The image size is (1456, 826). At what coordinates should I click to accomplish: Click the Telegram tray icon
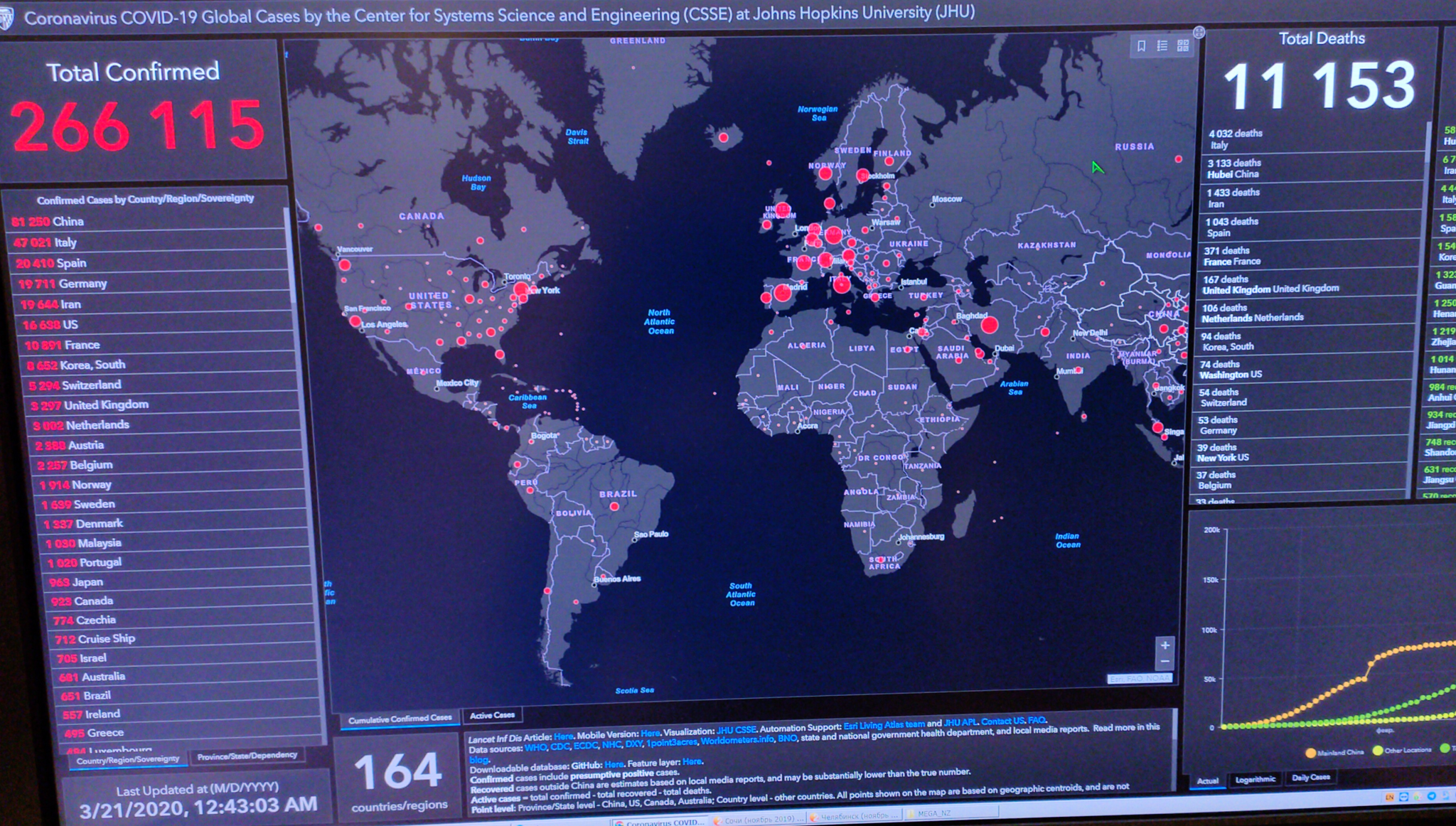[x=1432, y=796]
